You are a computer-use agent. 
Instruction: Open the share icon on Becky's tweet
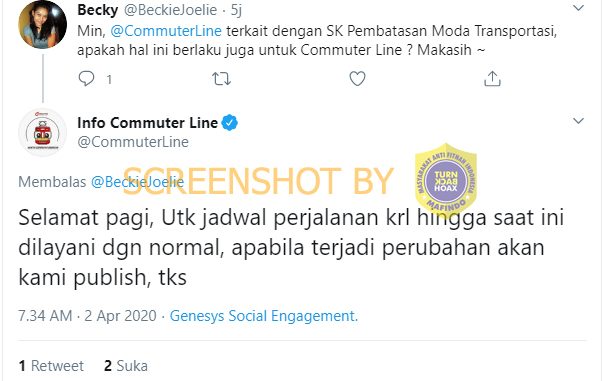click(x=492, y=78)
